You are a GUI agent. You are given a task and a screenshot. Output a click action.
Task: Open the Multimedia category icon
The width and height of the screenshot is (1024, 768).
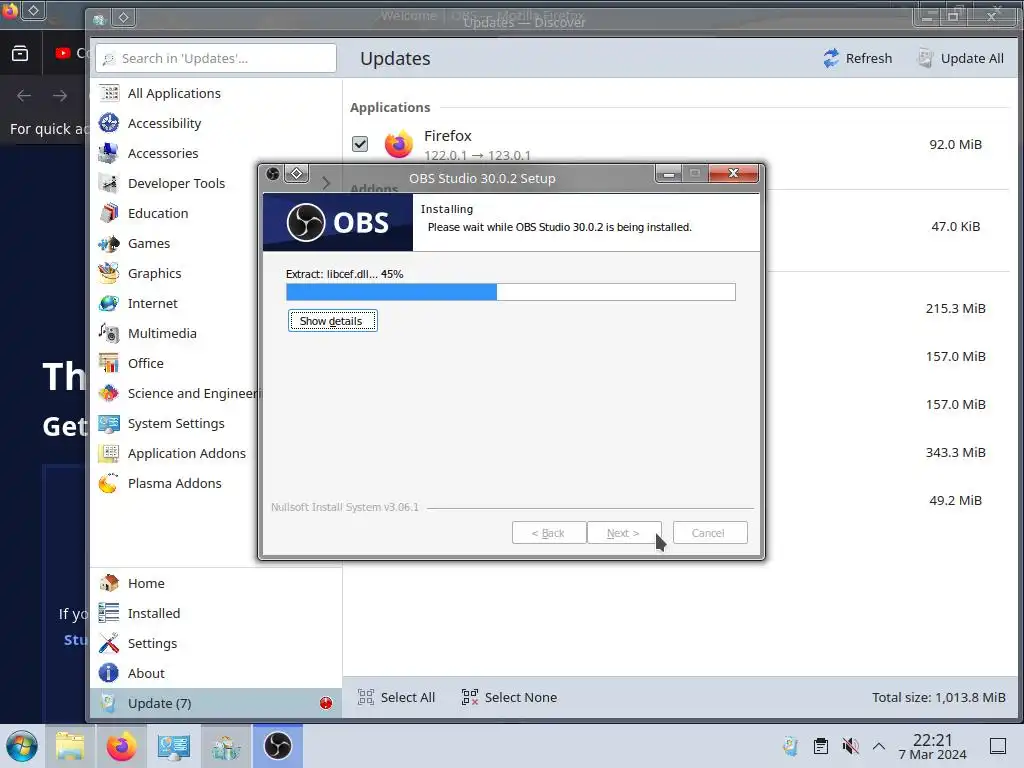(109, 334)
